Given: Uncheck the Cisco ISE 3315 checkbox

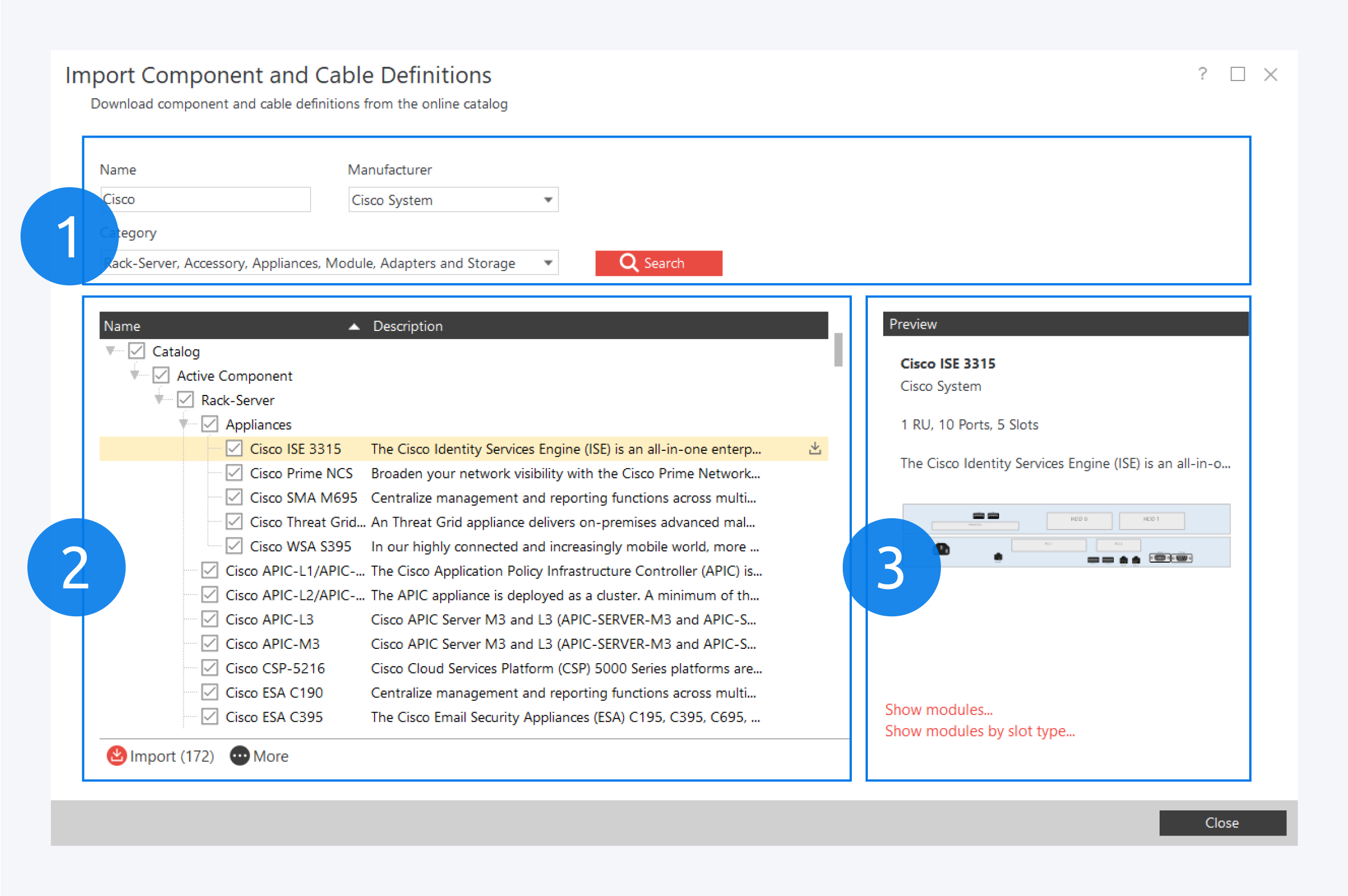Looking at the screenshot, I should pos(234,448).
